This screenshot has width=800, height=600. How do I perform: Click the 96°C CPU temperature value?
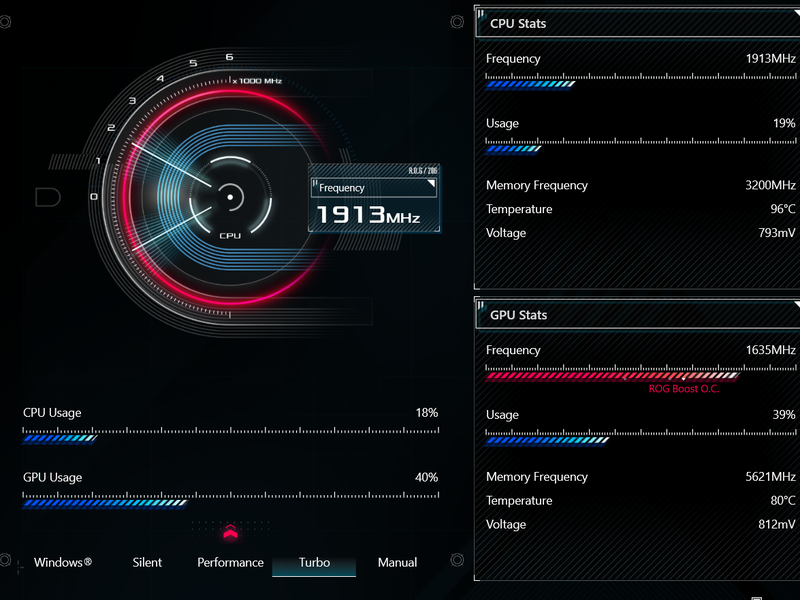[783, 209]
